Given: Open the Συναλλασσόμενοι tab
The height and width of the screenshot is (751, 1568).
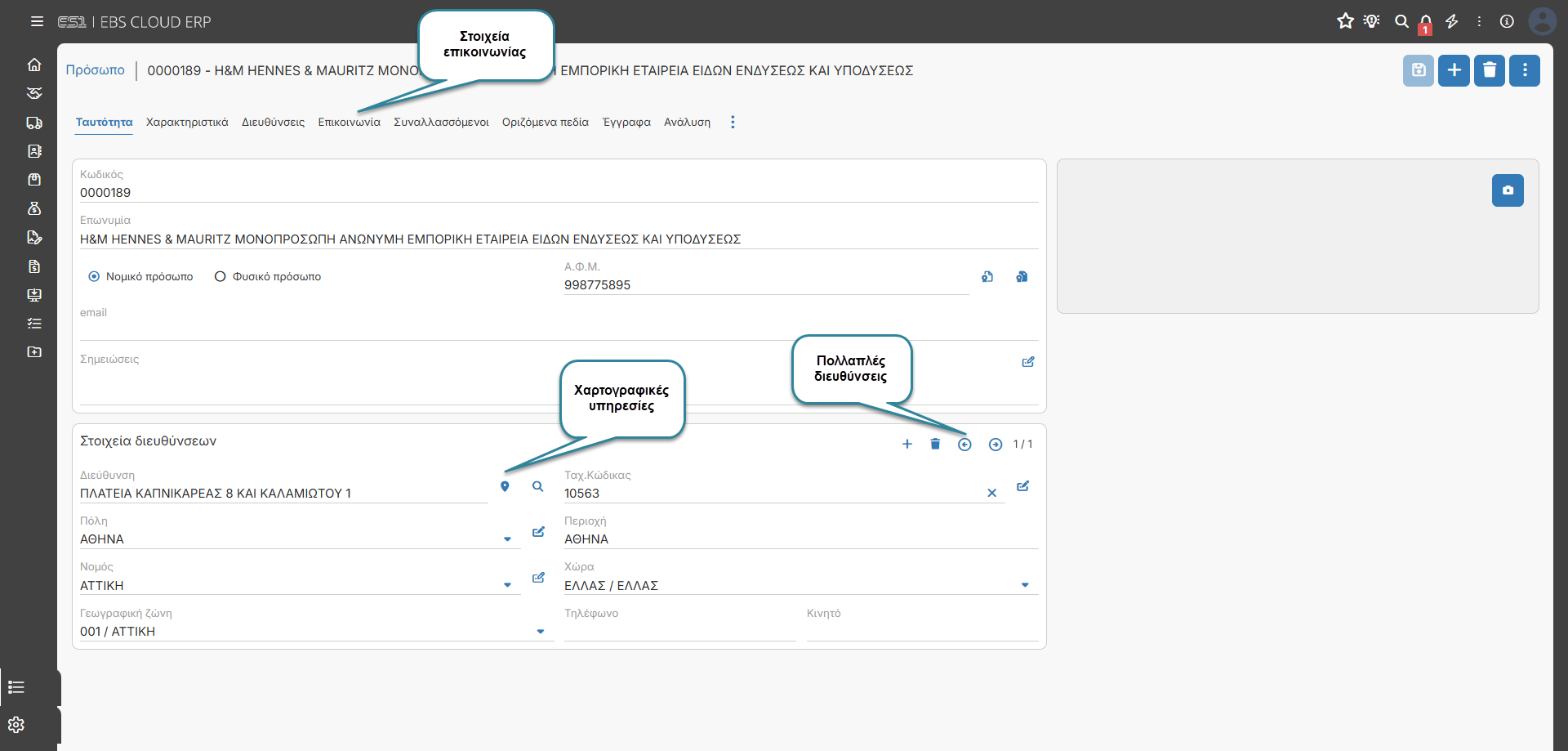Looking at the screenshot, I should [x=441, y=123].
